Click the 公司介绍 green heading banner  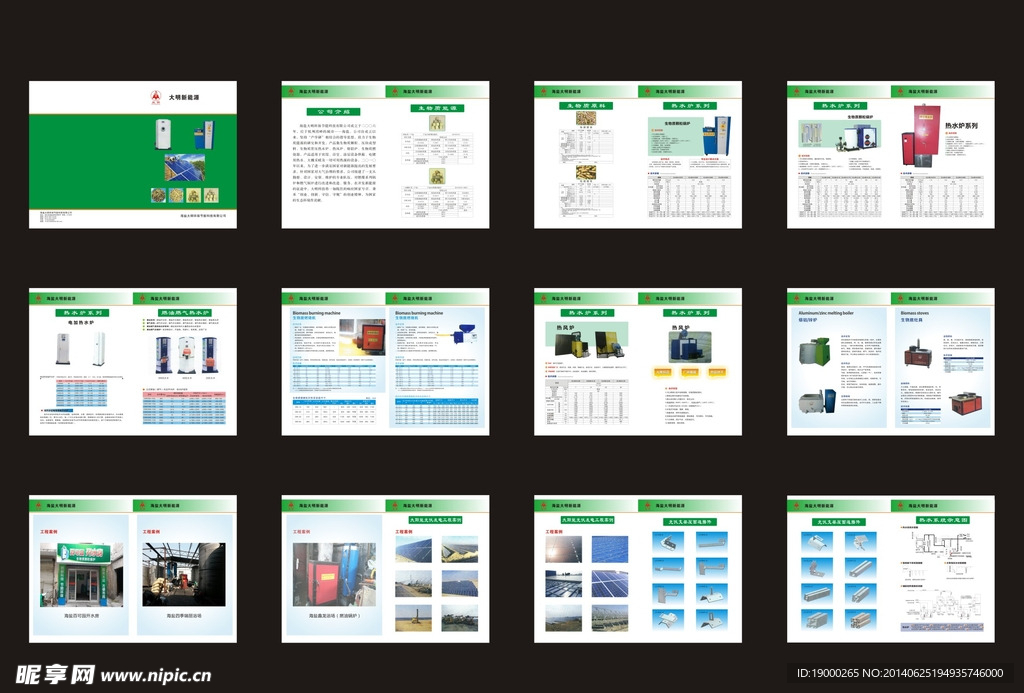coord(331,113)
